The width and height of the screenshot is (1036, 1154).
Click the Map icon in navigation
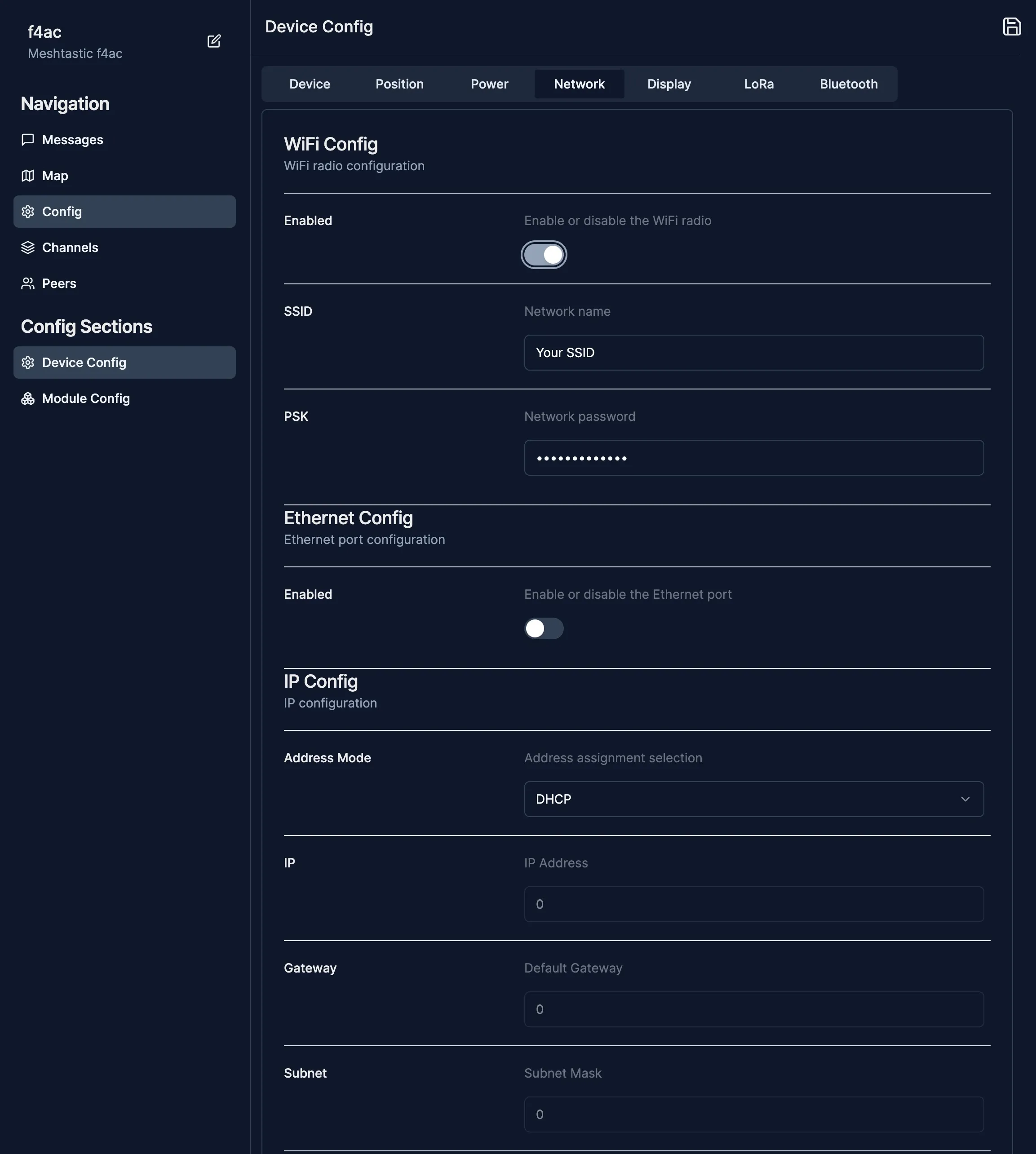[x=28, y=175]
